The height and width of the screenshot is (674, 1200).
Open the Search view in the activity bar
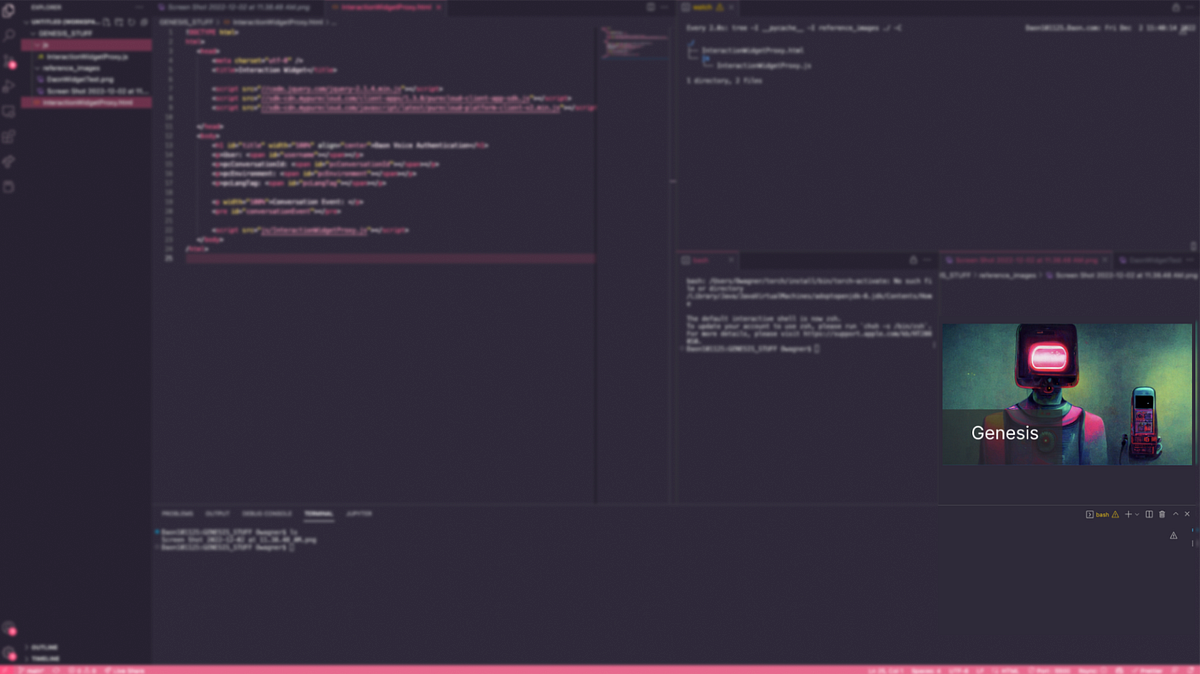point(8,35)
